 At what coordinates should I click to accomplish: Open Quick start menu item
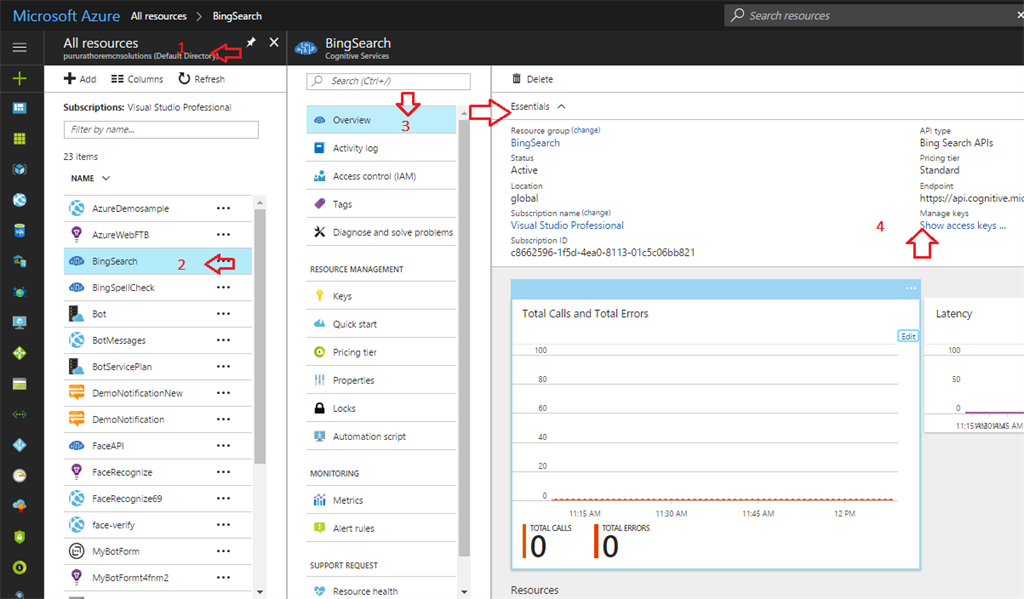pos(381,324)
